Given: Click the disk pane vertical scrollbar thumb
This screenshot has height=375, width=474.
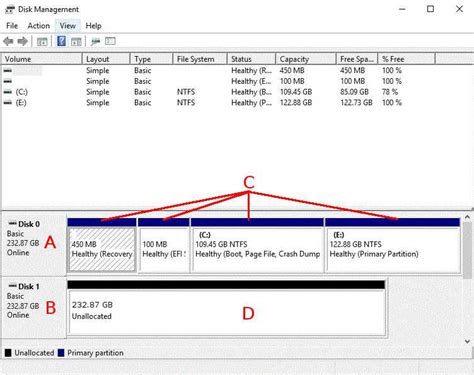Looking at the screenshot, I should [x=467, y=251].
